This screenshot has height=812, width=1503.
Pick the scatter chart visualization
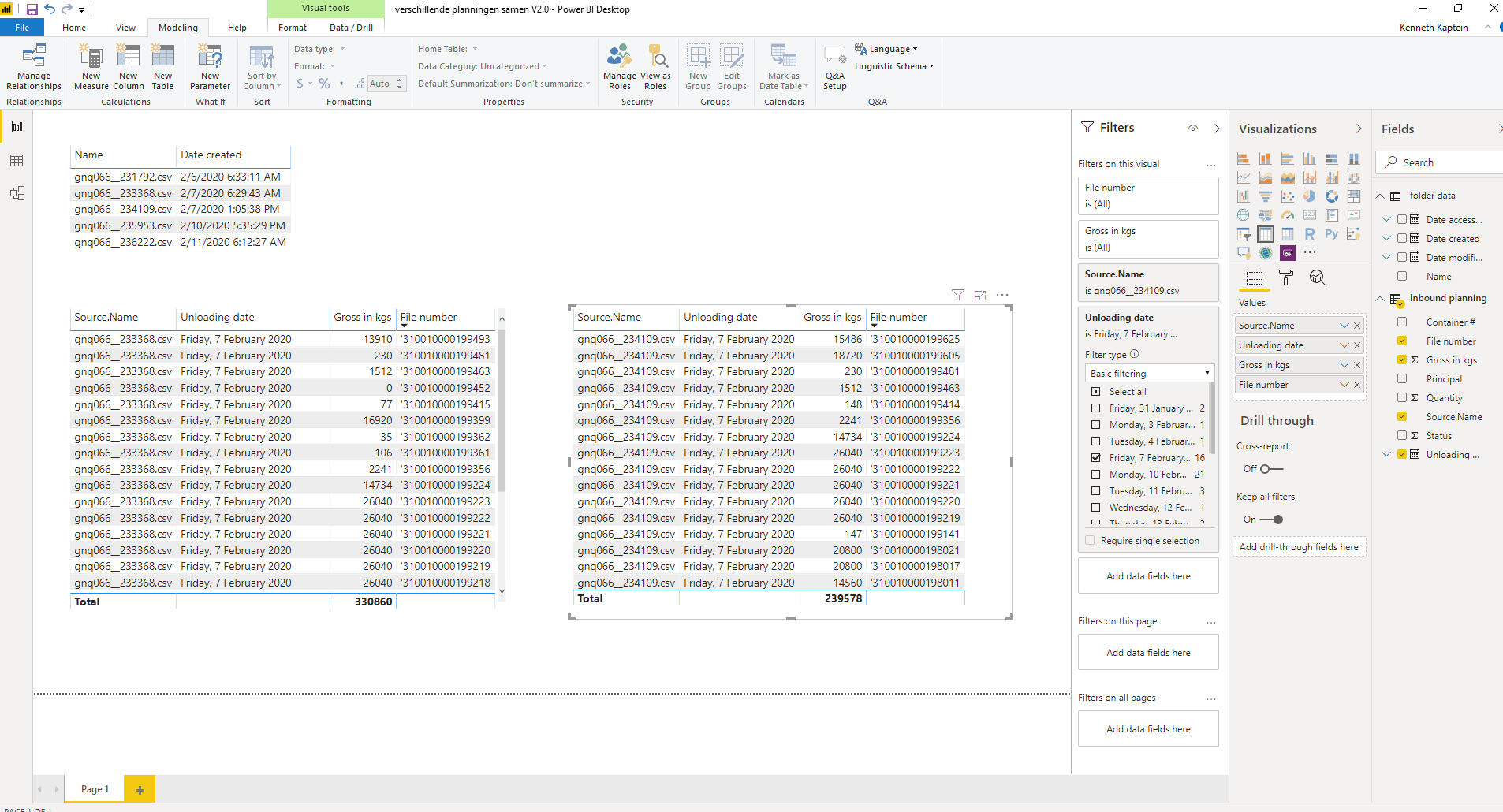pyautogui.click(x=1288, y=196)
